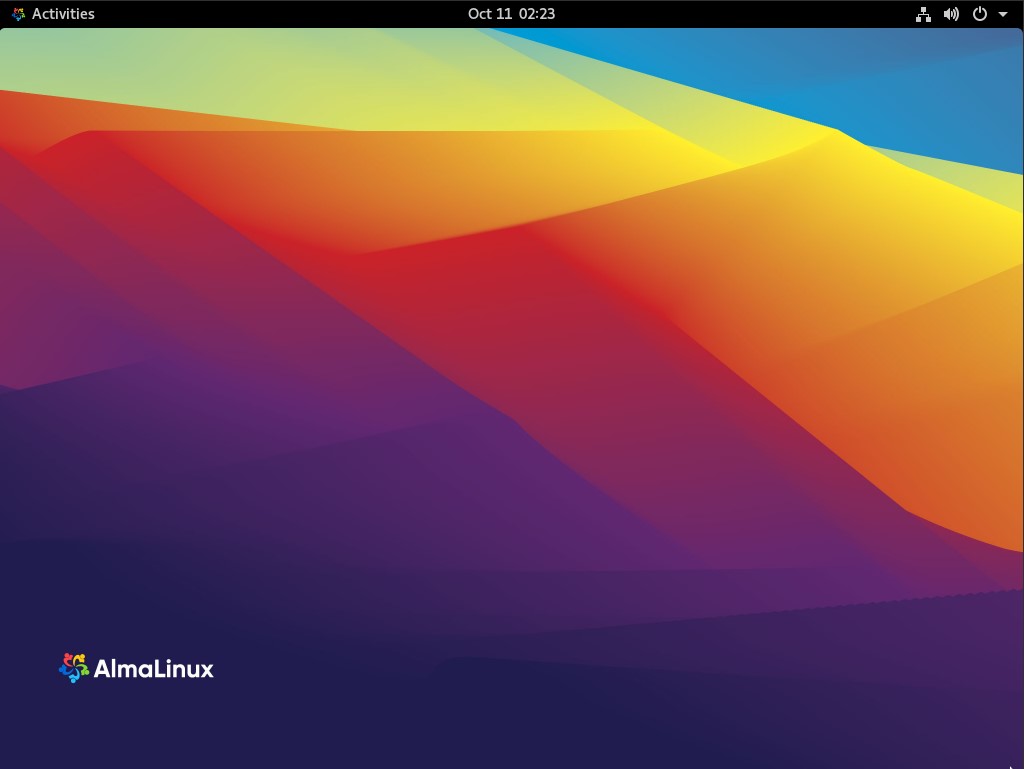
Task: Click the 02:23 time display
Action: (537, 14)
